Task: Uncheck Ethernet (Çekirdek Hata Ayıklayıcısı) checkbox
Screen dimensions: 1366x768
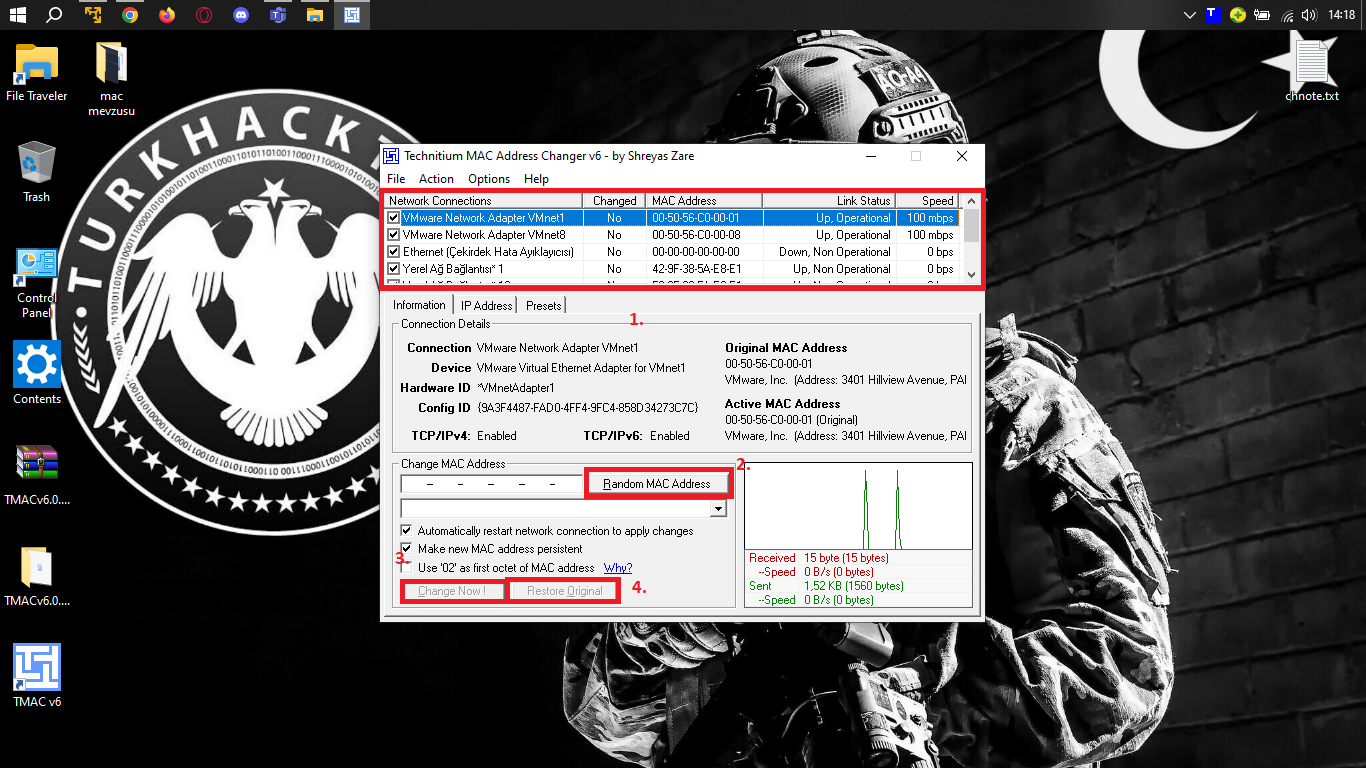Action: (x=393, y=252)
